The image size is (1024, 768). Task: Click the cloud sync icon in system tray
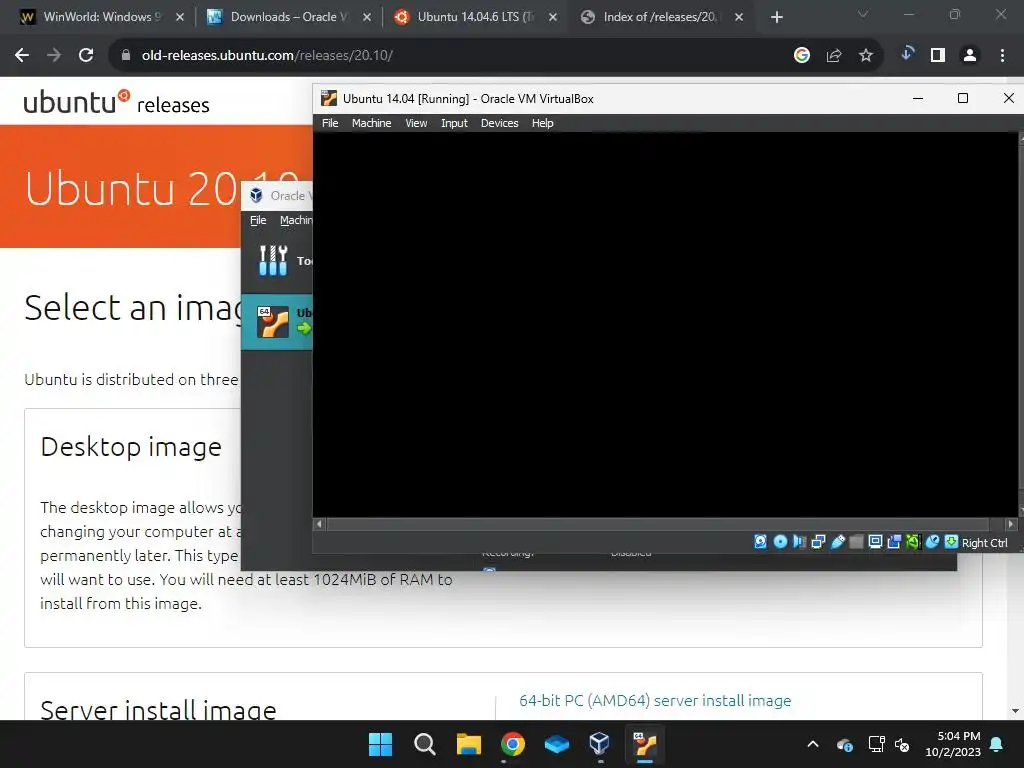coord(844,744)
